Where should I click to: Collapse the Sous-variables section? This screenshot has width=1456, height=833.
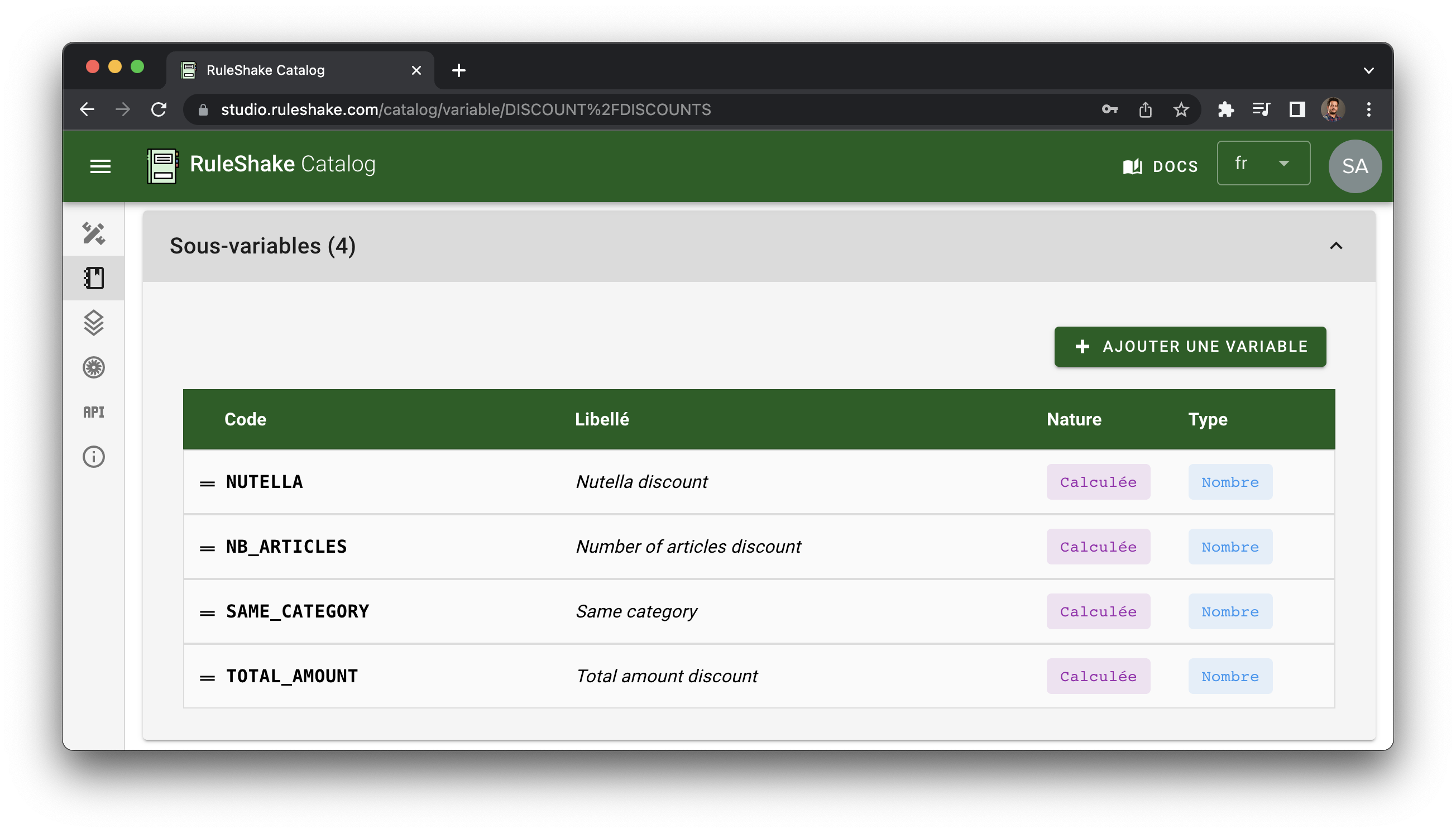coord(1335,246)
